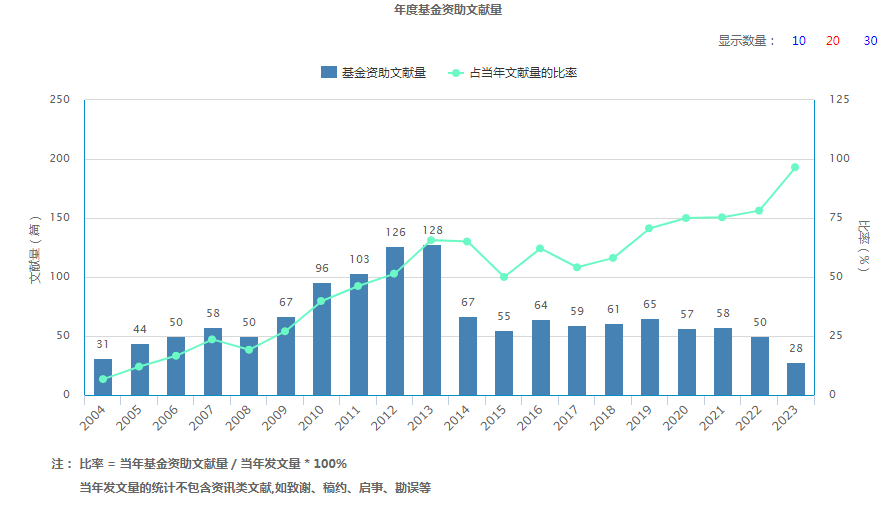
Task: Click the 2018 bar labeled 61
Action: (x=614, y=359)
